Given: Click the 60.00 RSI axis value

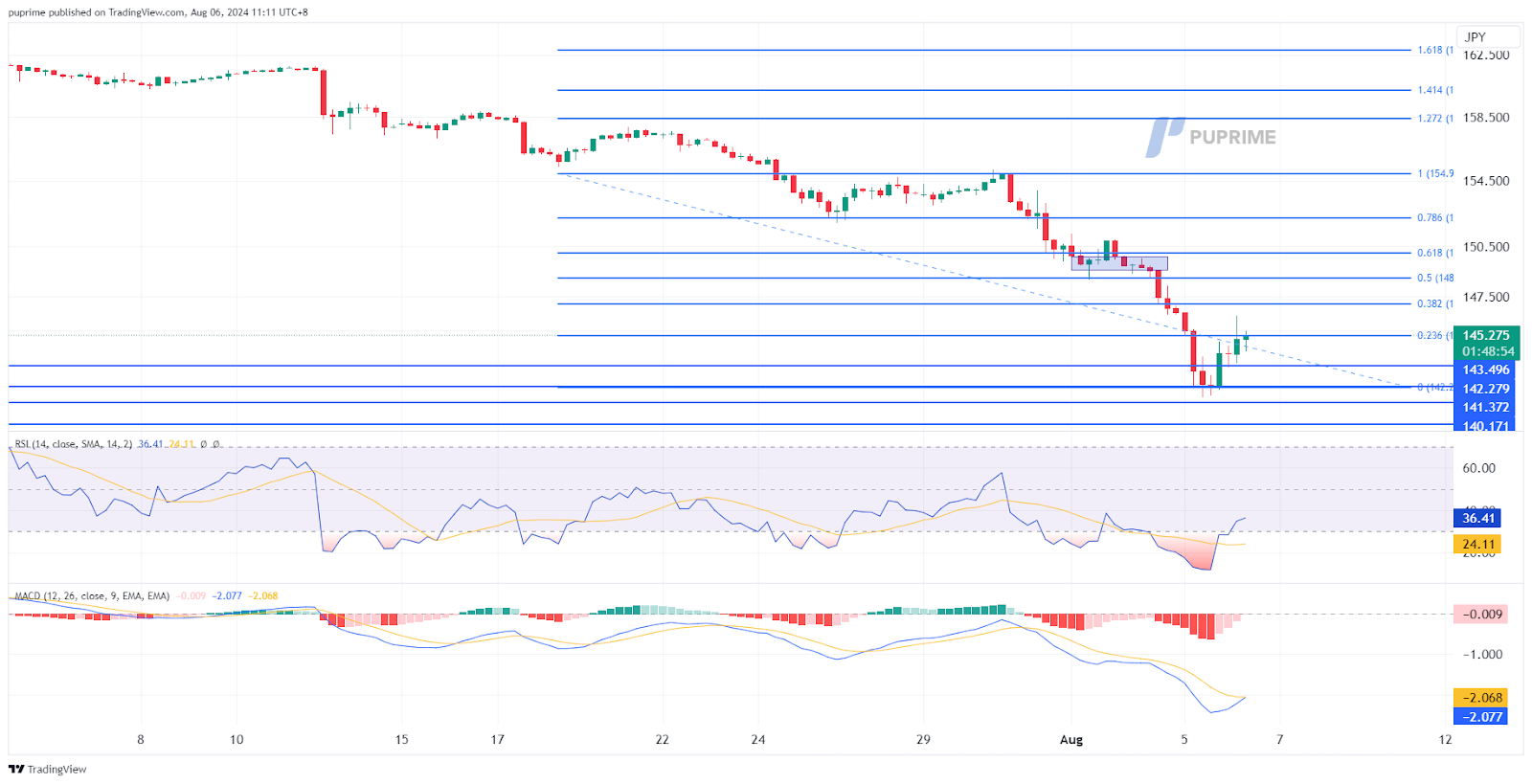Looking at the screenshot, I should 1479,468.
